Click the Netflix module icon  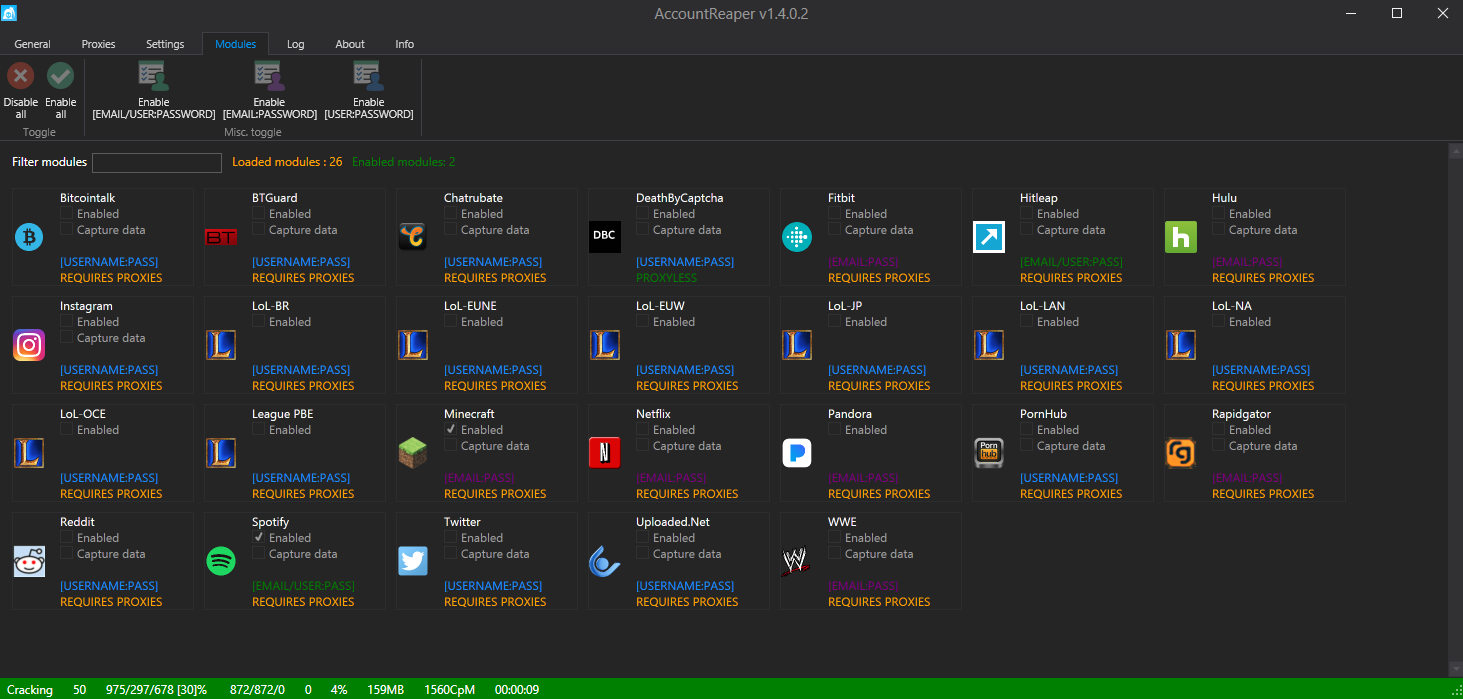605,453
